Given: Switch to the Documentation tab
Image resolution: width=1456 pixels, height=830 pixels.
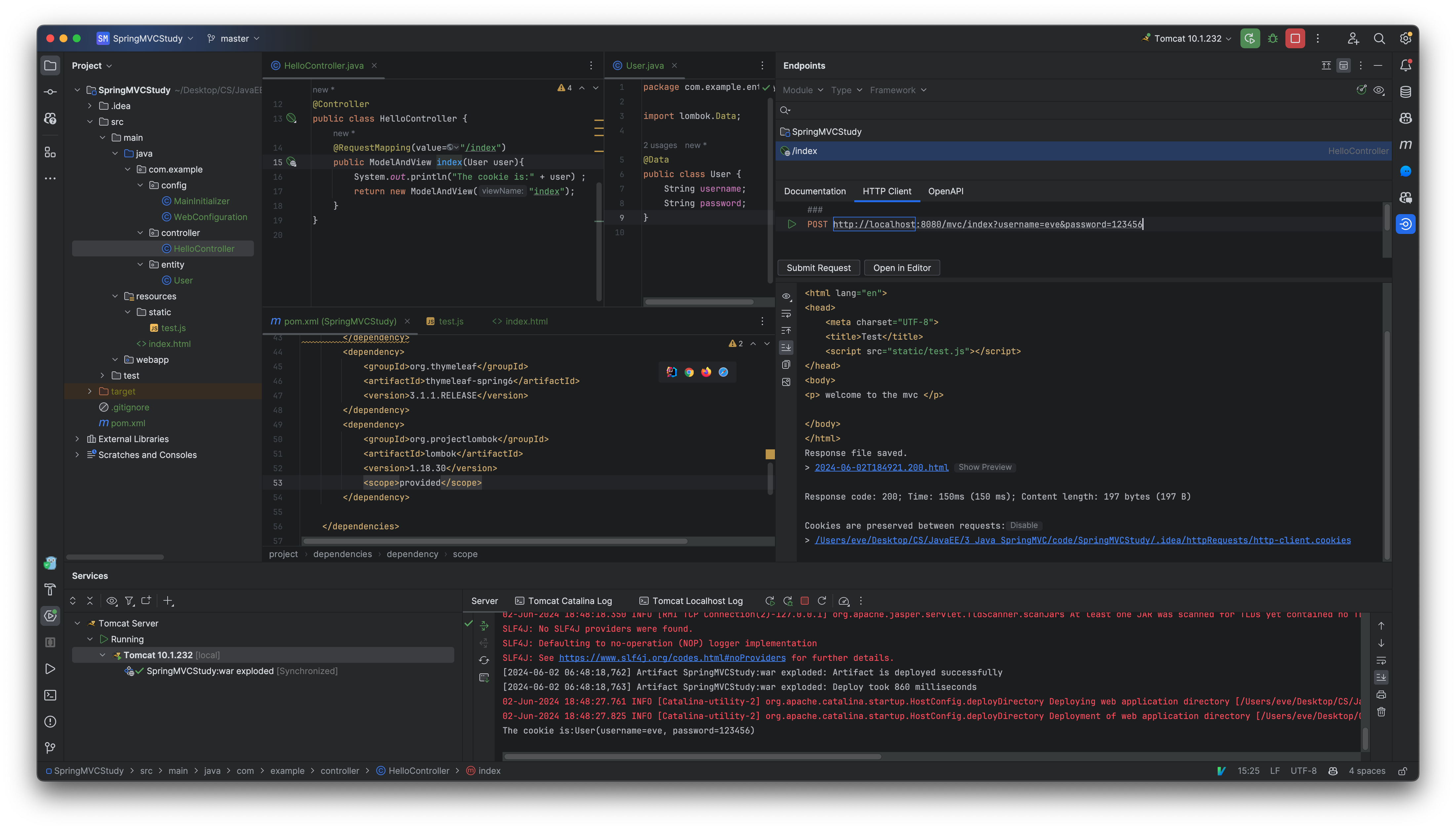Looking at the screenshot, I should point(814,192).
